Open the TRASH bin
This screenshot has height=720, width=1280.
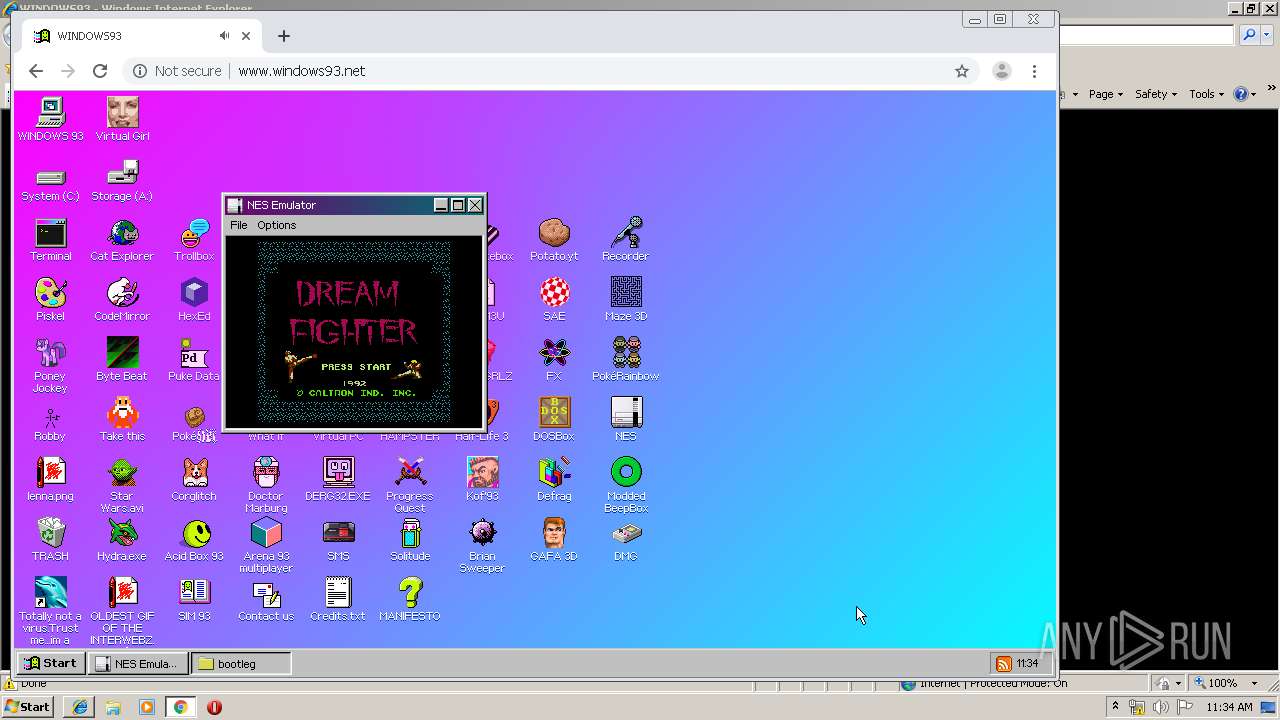50,540
